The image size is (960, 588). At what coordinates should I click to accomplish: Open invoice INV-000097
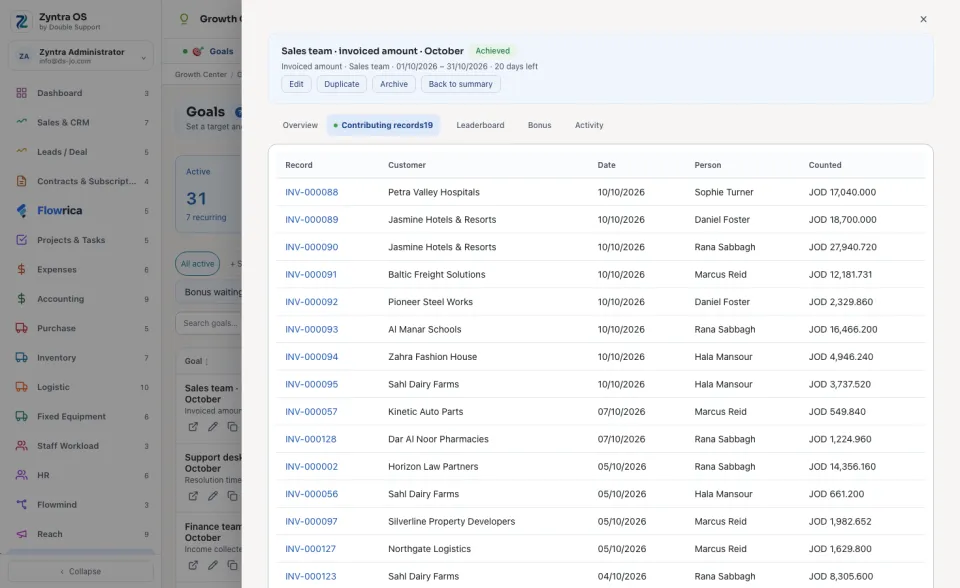[x=311, y=522]
